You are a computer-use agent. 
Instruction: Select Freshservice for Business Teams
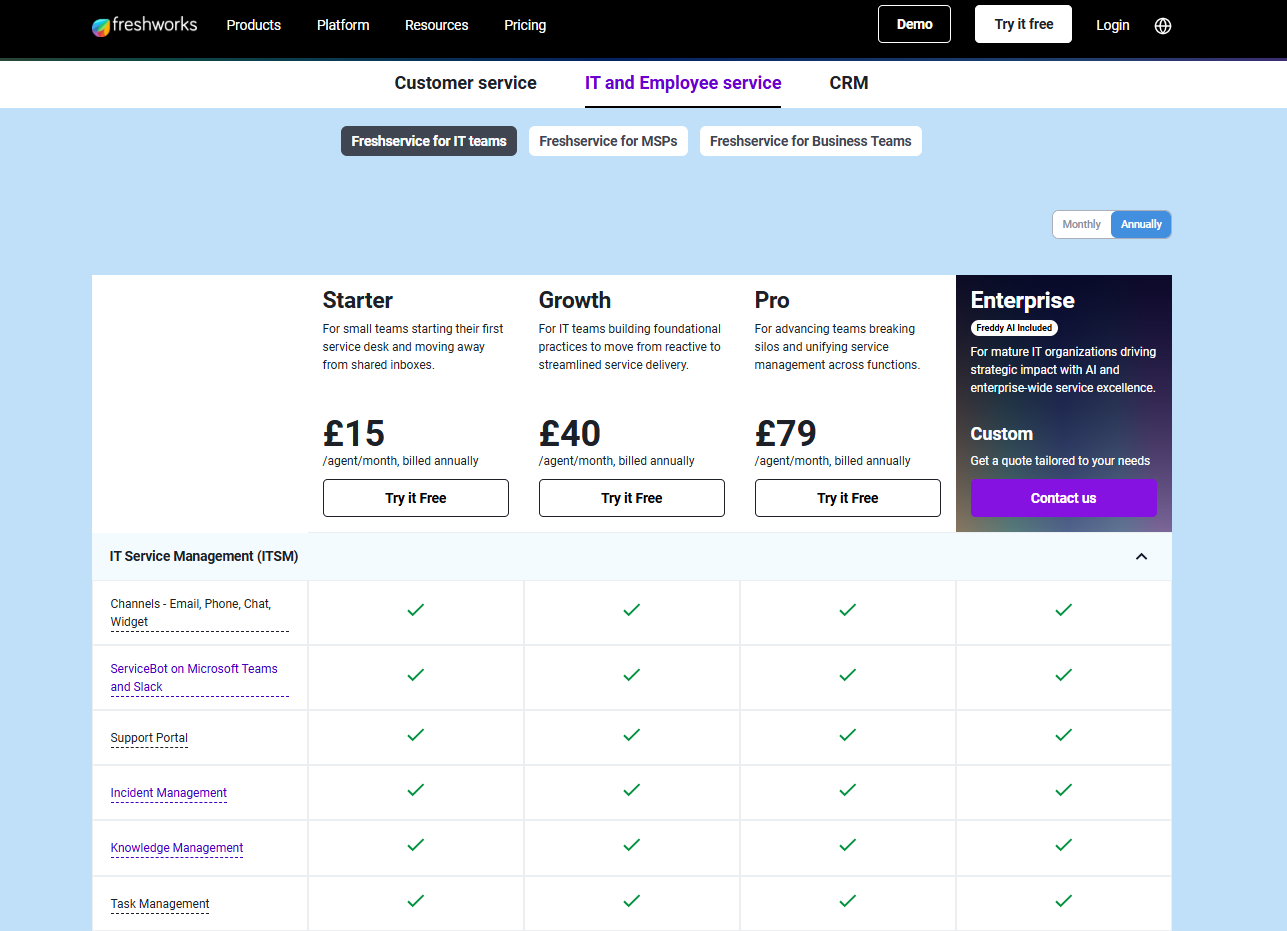tap(810, 141)
